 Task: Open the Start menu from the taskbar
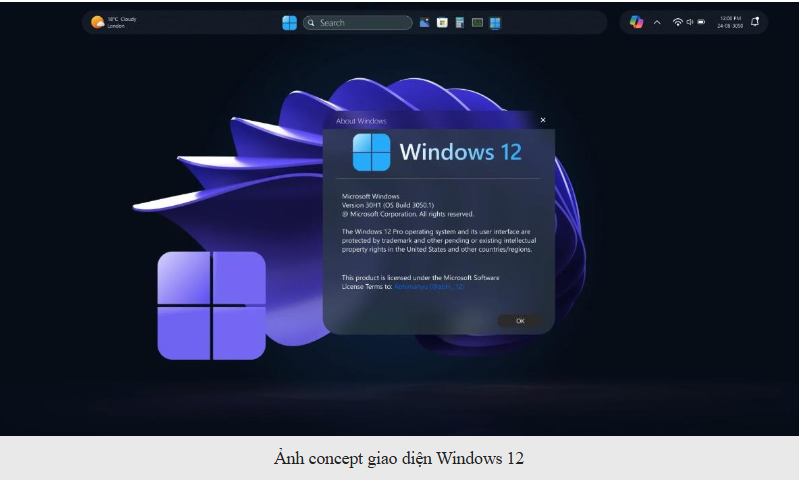289,22
